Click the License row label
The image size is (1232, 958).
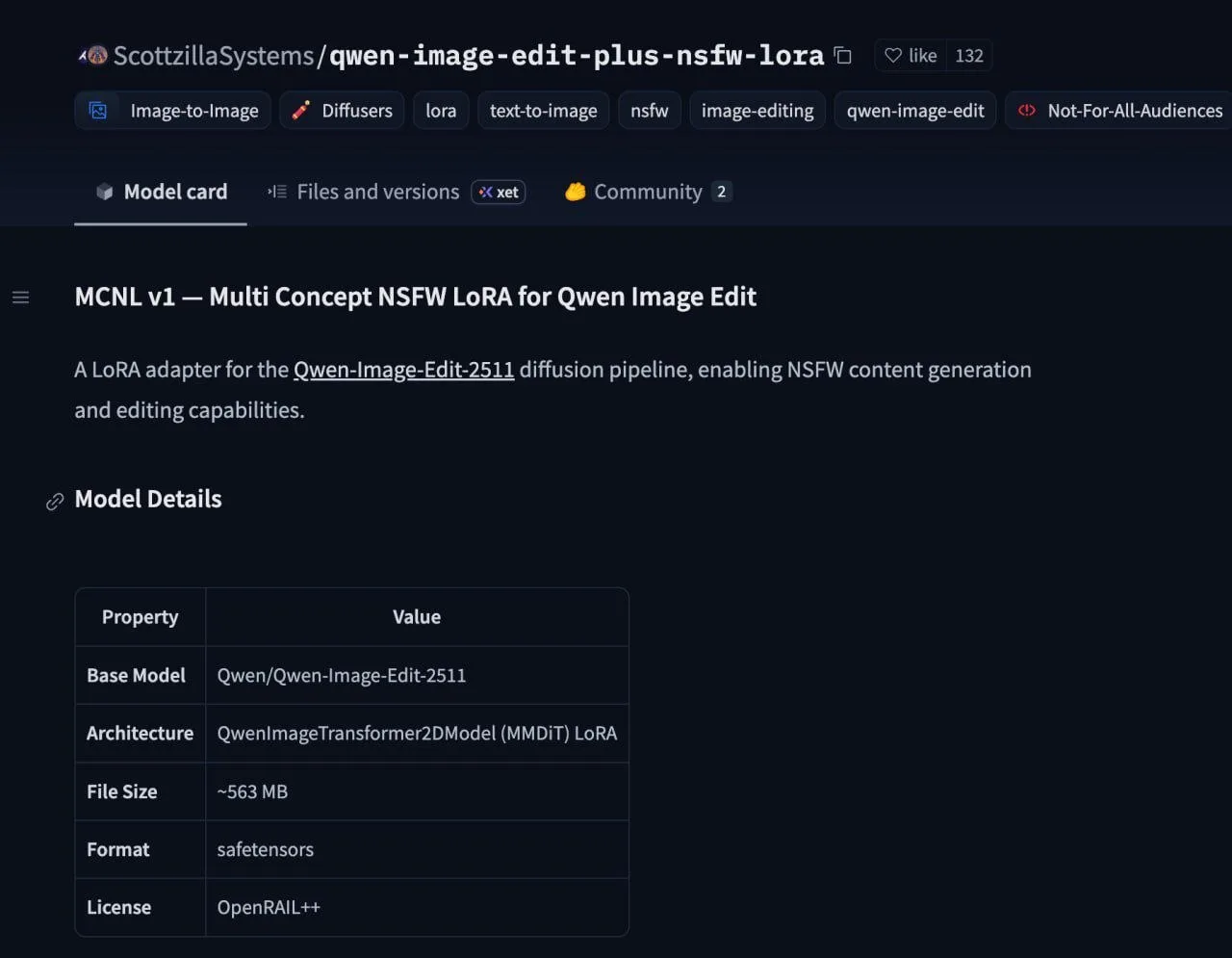coord(118,907)
